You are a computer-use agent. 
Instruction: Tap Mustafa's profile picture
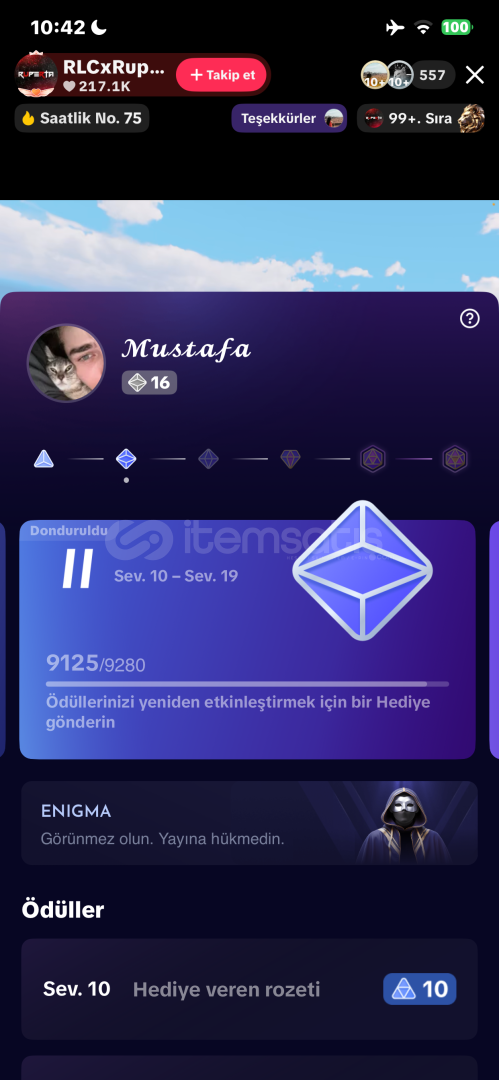[x=66, y=363]
